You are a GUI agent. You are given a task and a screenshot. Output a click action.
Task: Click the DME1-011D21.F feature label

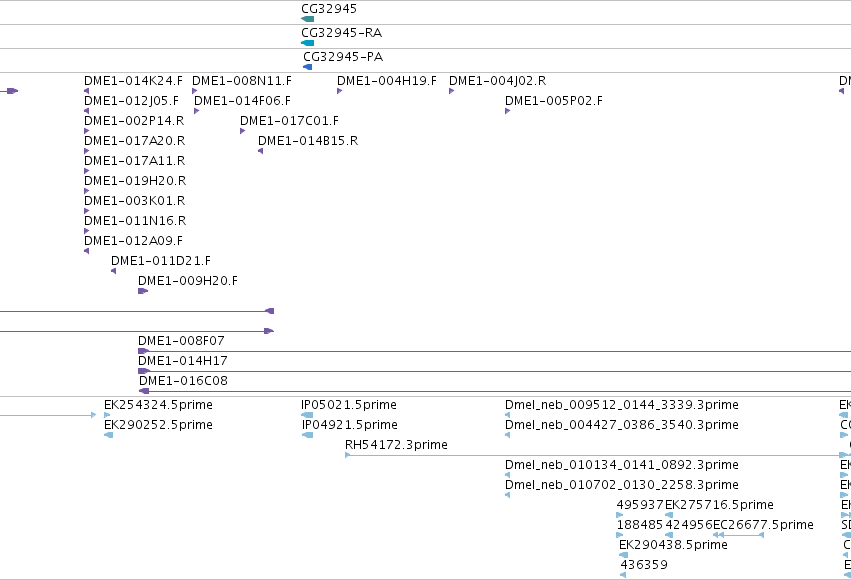pyautogui.click(x=161, y=261)
